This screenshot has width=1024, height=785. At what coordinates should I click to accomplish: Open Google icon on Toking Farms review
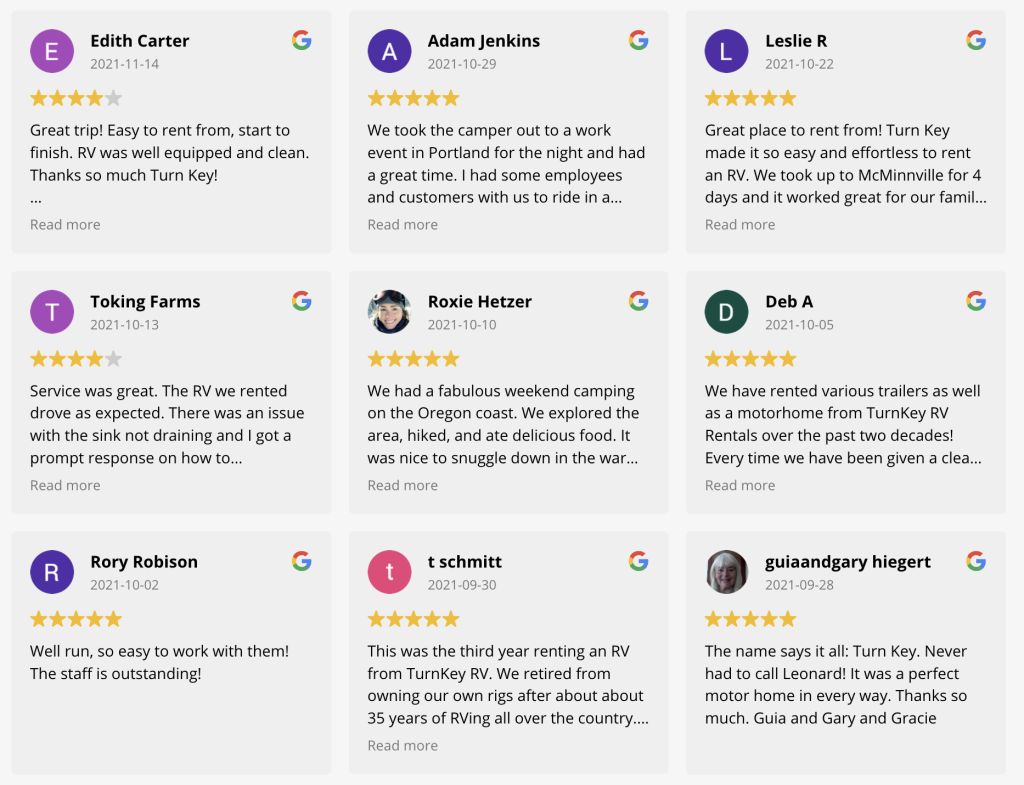pos(302,301)
